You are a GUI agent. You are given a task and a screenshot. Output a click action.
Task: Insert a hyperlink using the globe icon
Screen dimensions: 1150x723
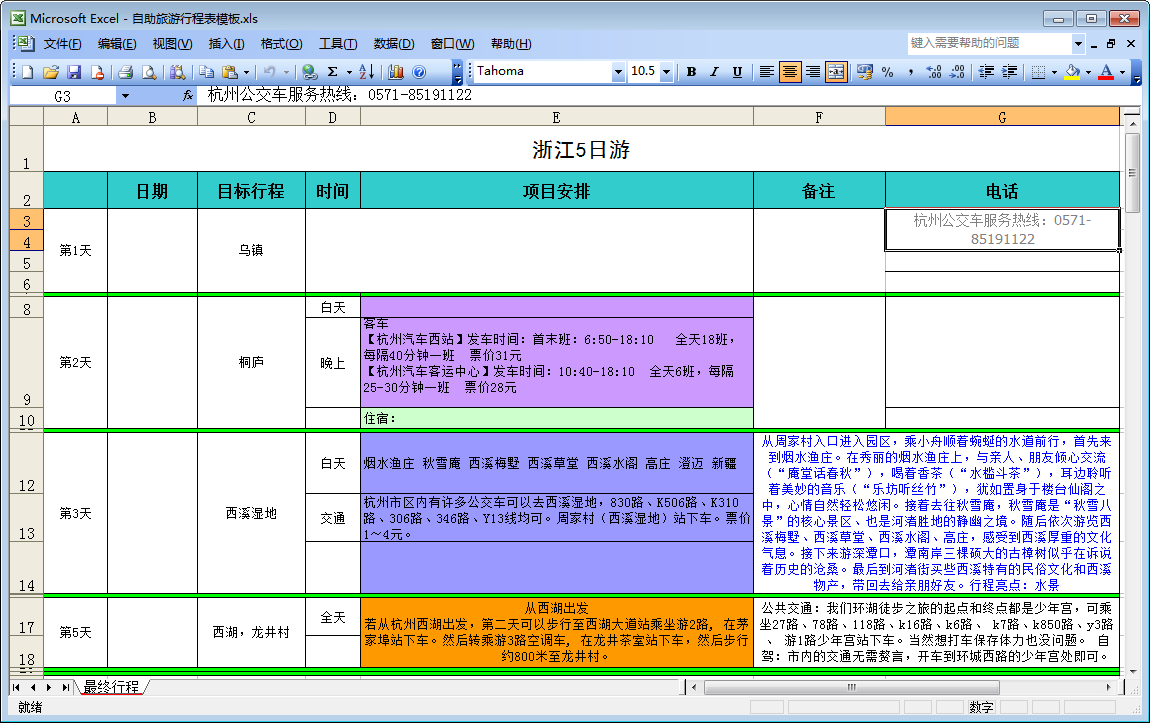(x=310, y=72)
